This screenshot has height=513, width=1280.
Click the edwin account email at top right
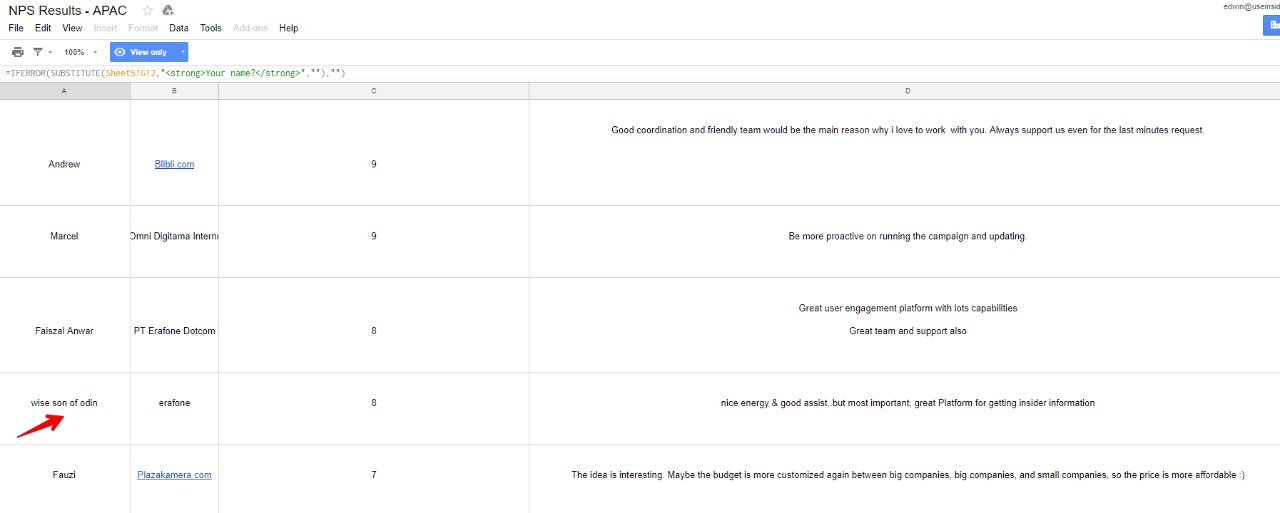coord(1250,6)
